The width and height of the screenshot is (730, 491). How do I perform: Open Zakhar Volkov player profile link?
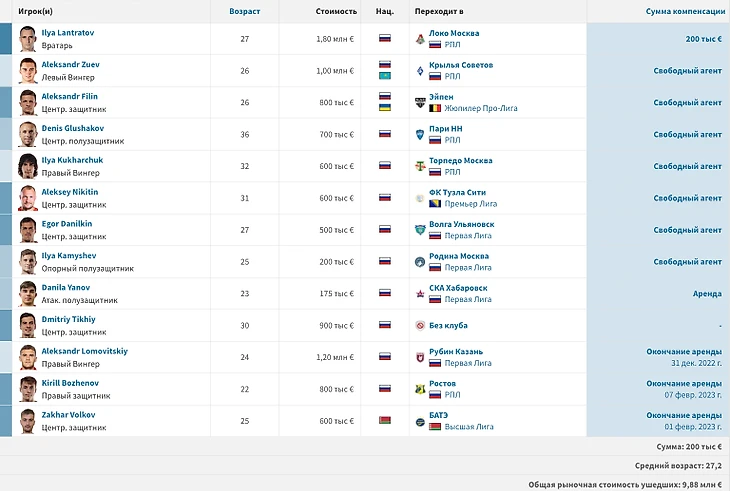68,415
